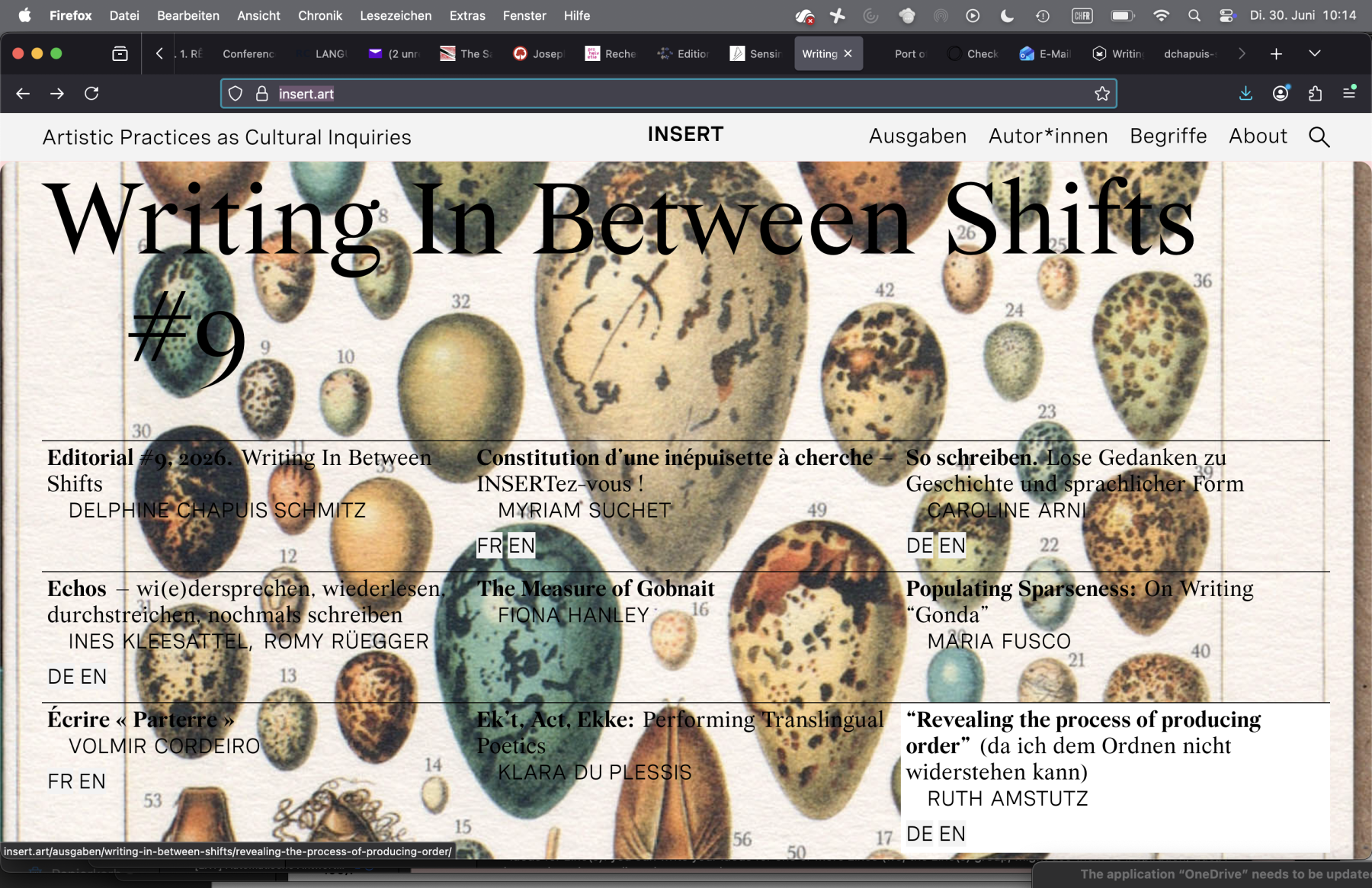The height and width of the screenshot is (888, 1372).
Task: Switch to the Reche tab
Action: (611, 53)
